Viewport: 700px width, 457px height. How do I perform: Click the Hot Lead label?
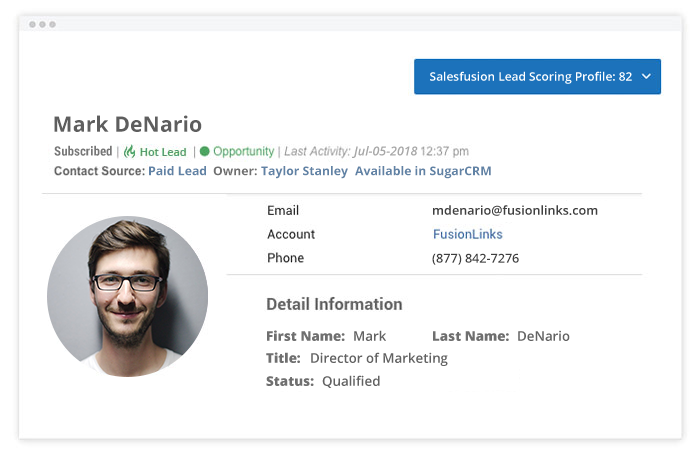pyautogui.click(x=163, y=152)
